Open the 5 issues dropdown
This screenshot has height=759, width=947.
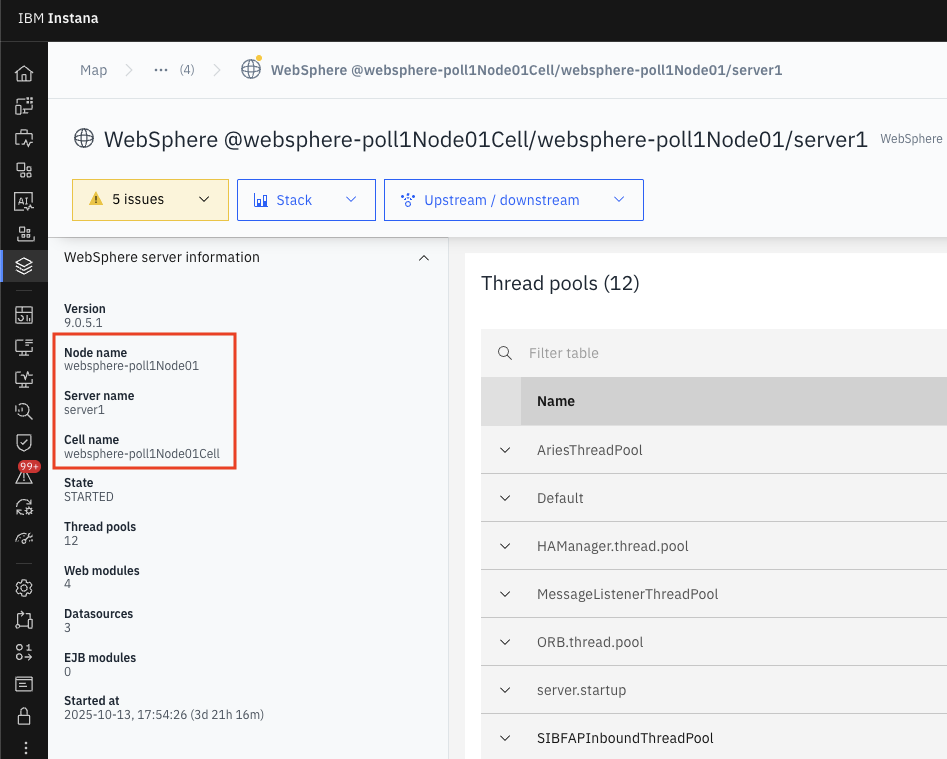point(150,200)
